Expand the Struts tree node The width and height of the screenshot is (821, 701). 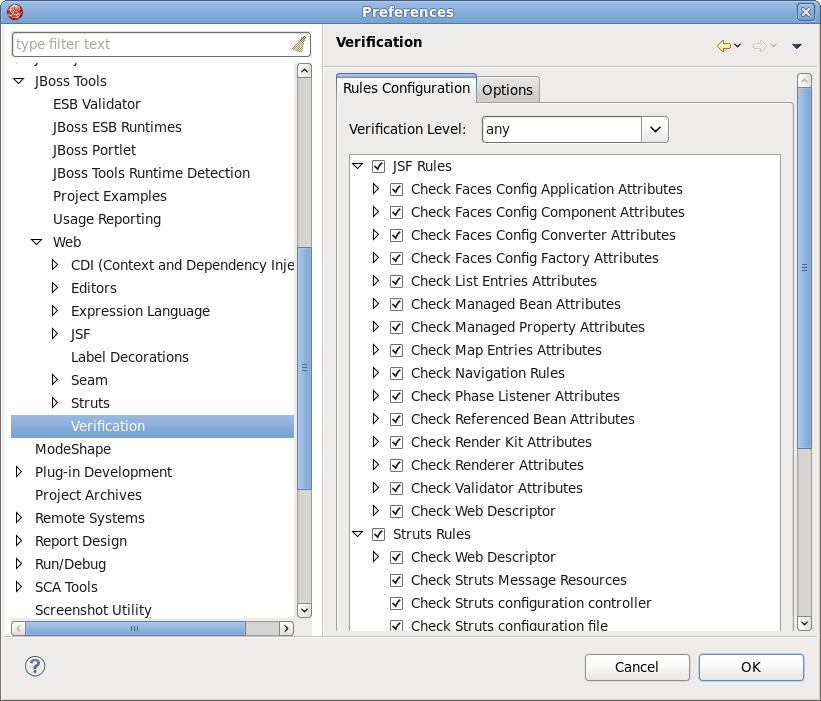[x=54, y=403]
